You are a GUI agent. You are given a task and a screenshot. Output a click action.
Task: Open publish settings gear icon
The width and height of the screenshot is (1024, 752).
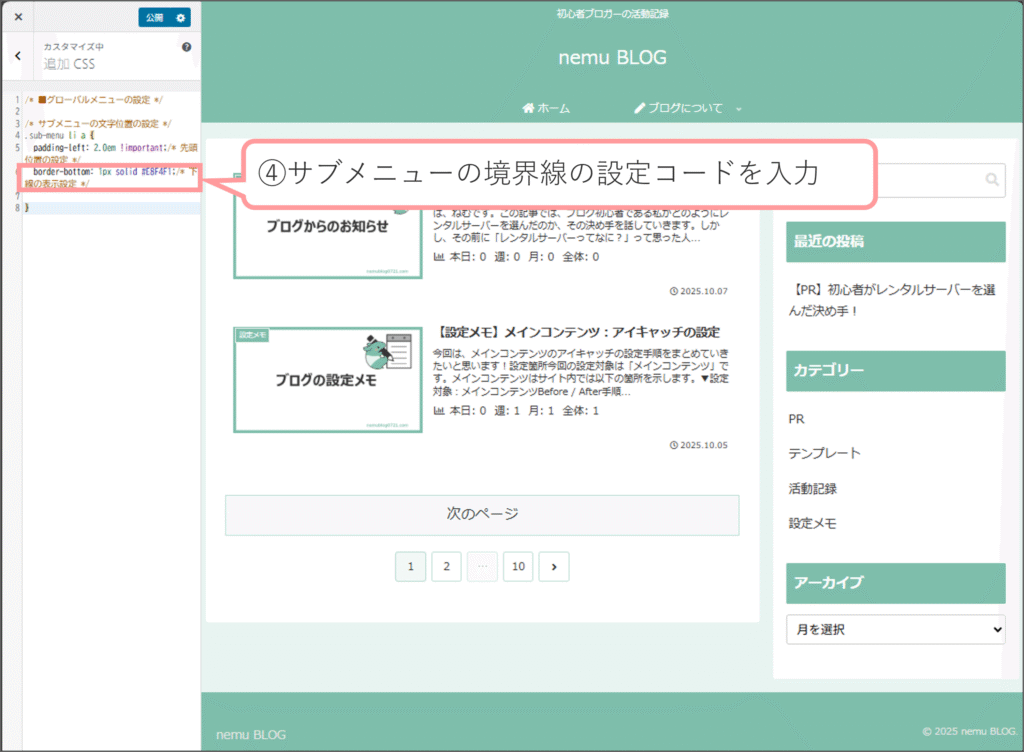point(180,17)
